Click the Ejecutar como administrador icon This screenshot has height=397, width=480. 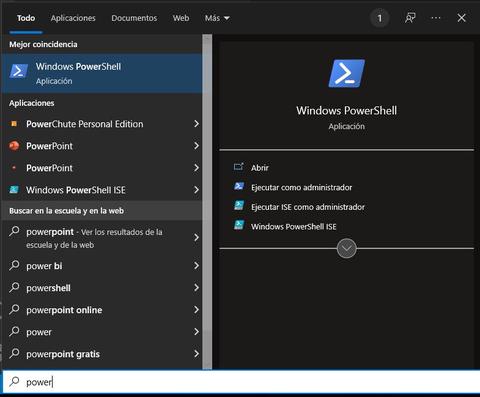[x=239, y=187]
